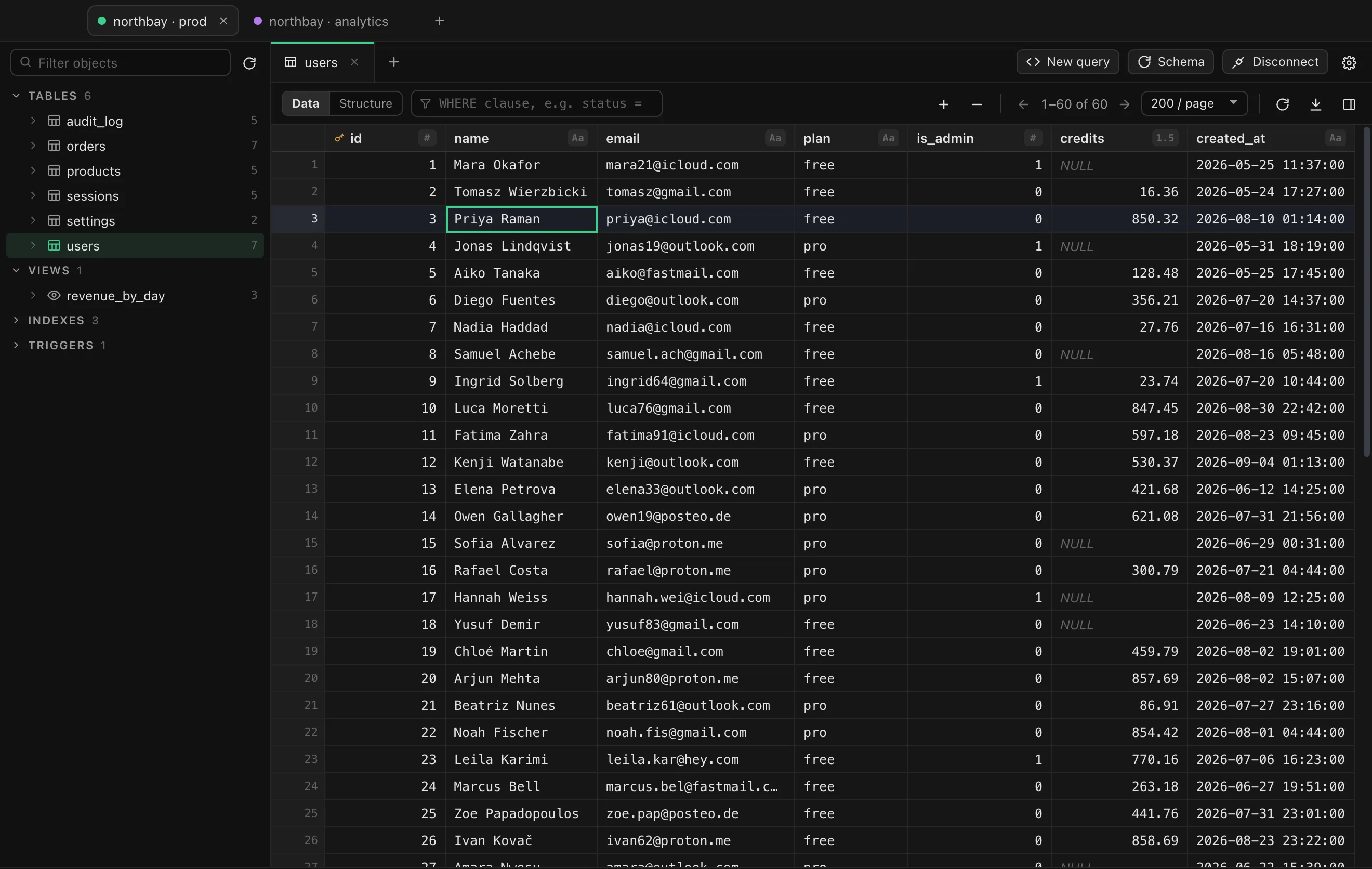Open a new tab next to users
The height and width of the screenshot is (869, 1372).
(x=394, y=62)
